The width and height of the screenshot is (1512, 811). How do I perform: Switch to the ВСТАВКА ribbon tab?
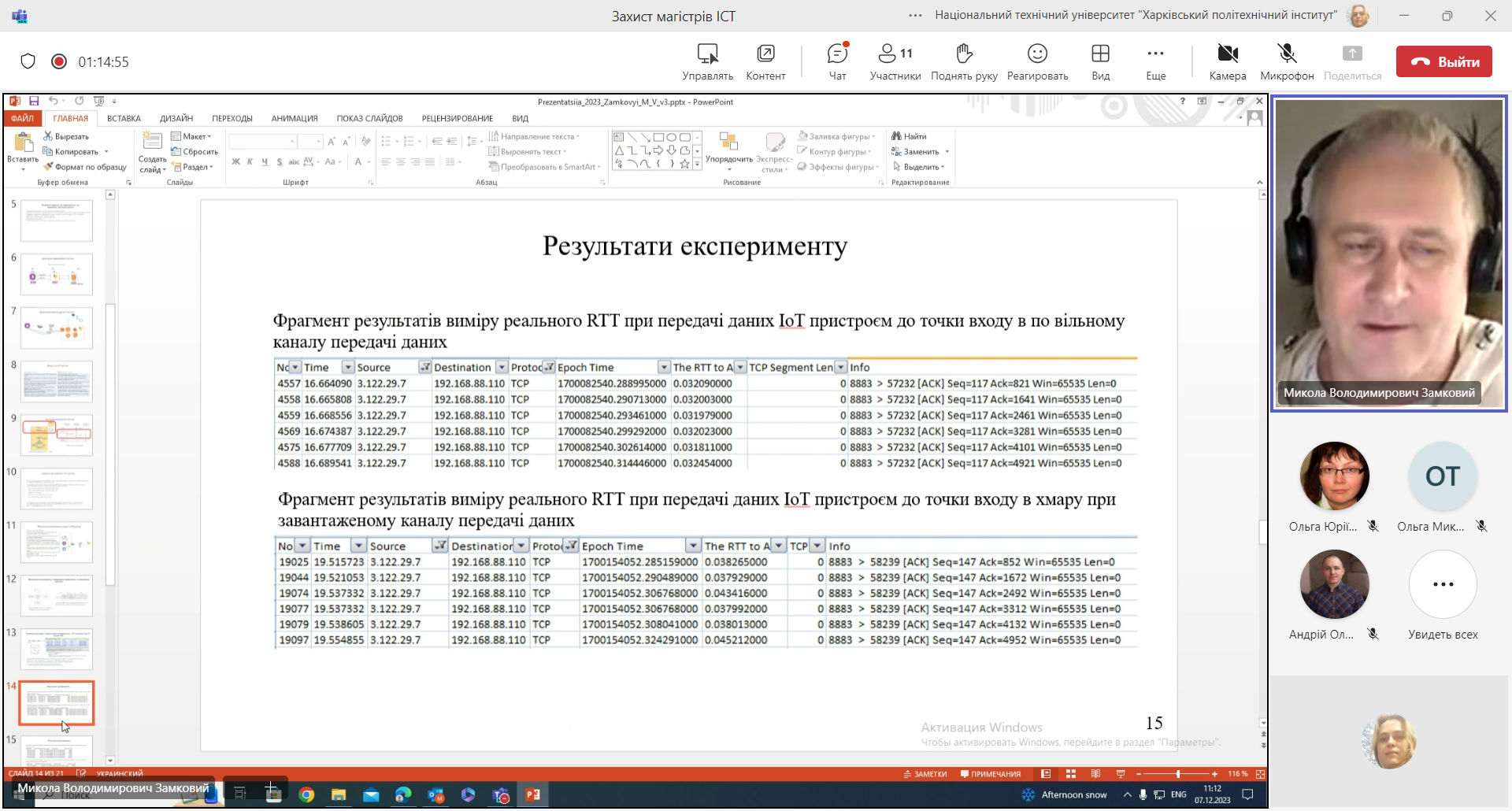tap(124, 119)
